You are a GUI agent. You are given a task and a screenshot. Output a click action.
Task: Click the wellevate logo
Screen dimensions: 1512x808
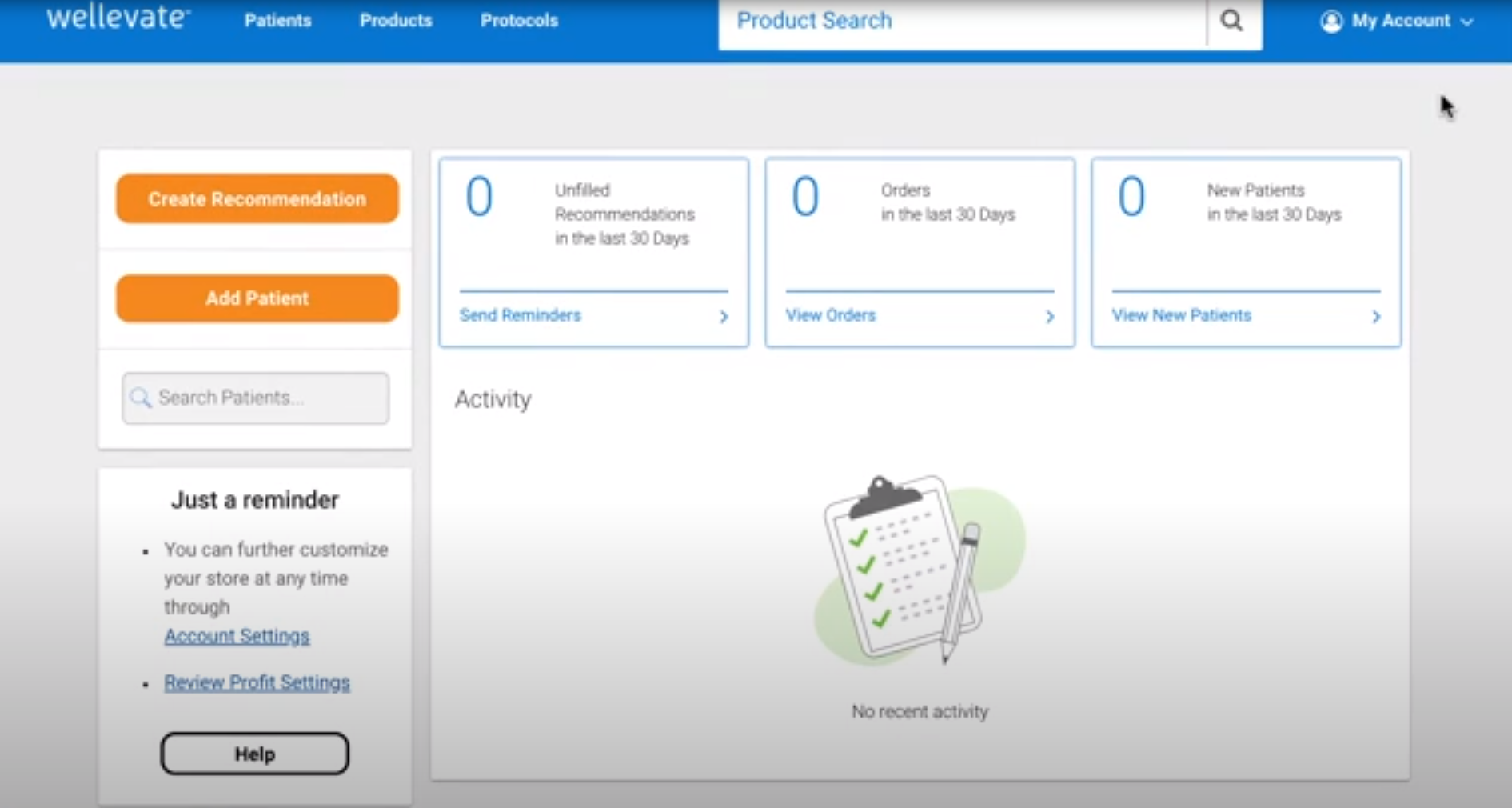pyautogui.click(x=117, y=18)
